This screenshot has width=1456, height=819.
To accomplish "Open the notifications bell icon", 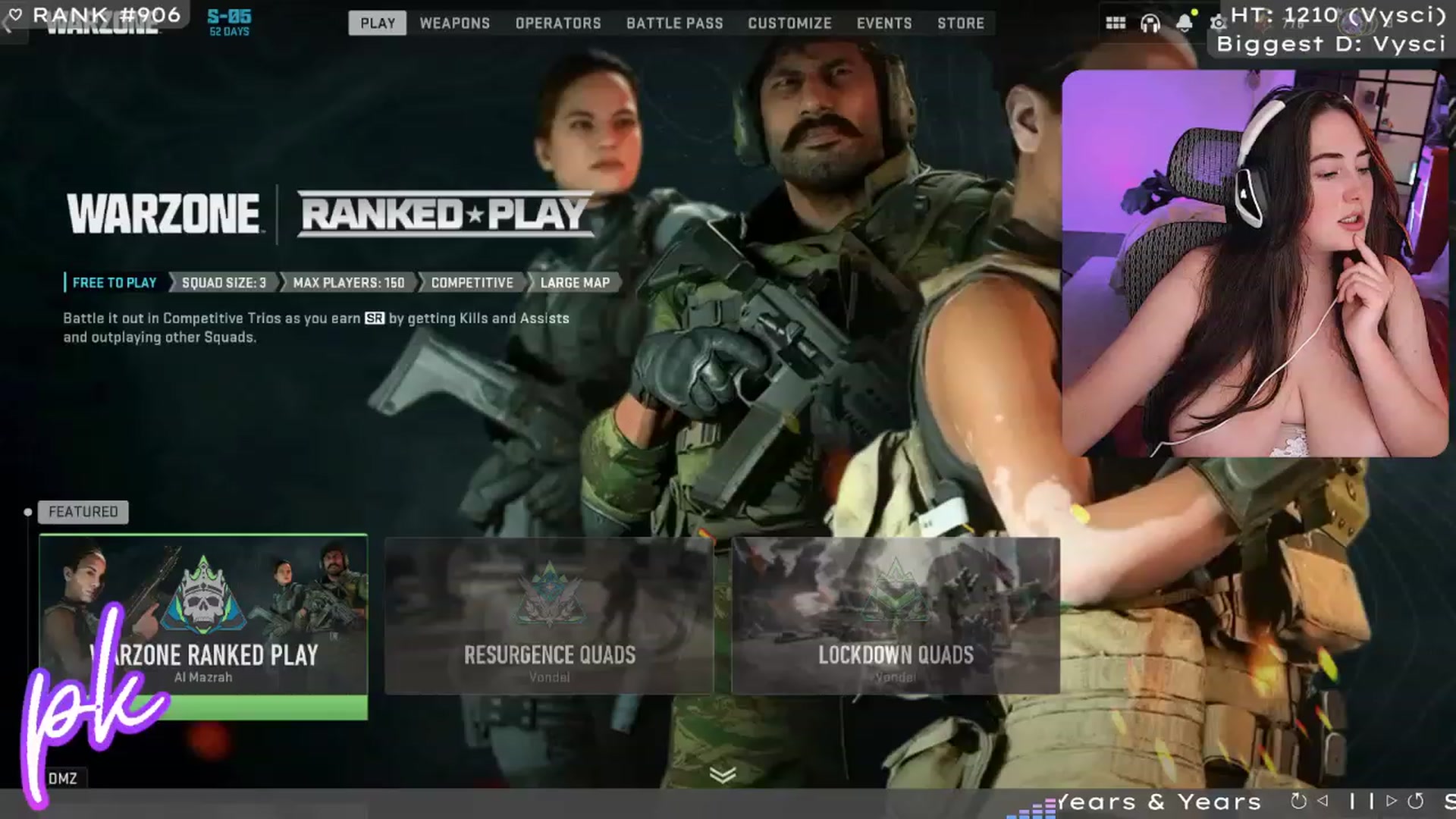I will (1184, 23).
